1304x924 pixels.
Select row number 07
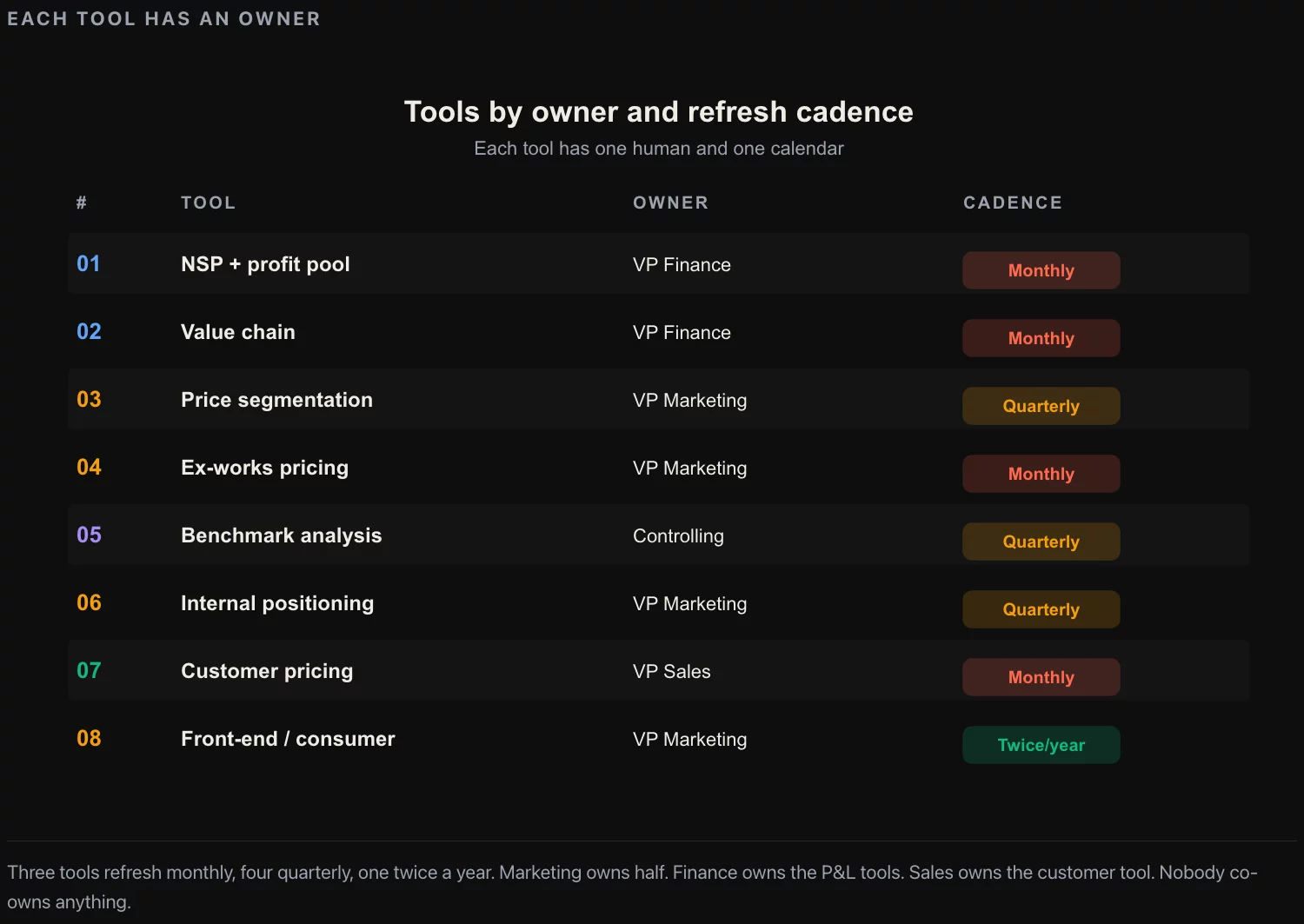tap(89, 670)
